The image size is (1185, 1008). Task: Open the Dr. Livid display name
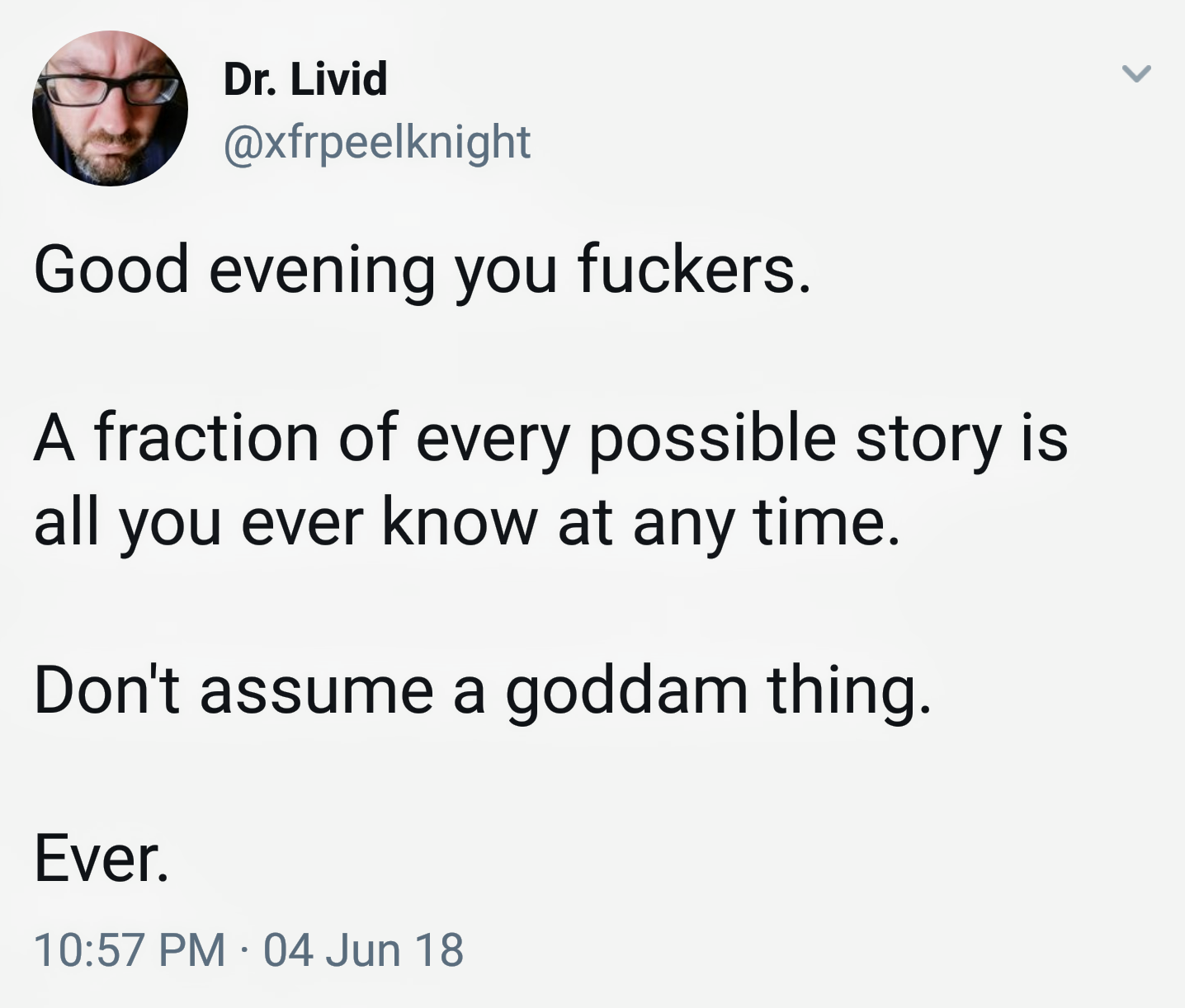coord(305,79)
